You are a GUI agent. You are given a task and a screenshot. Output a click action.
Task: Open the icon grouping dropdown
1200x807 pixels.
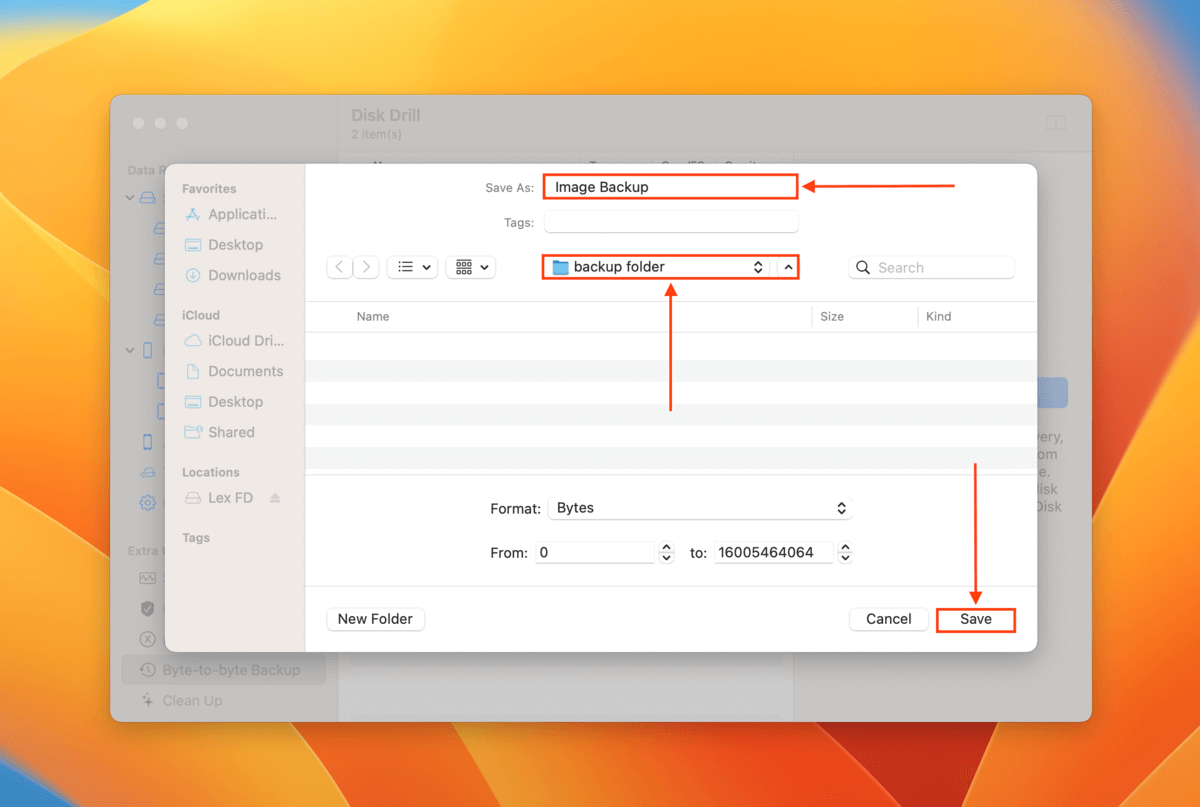click(471, 267)
